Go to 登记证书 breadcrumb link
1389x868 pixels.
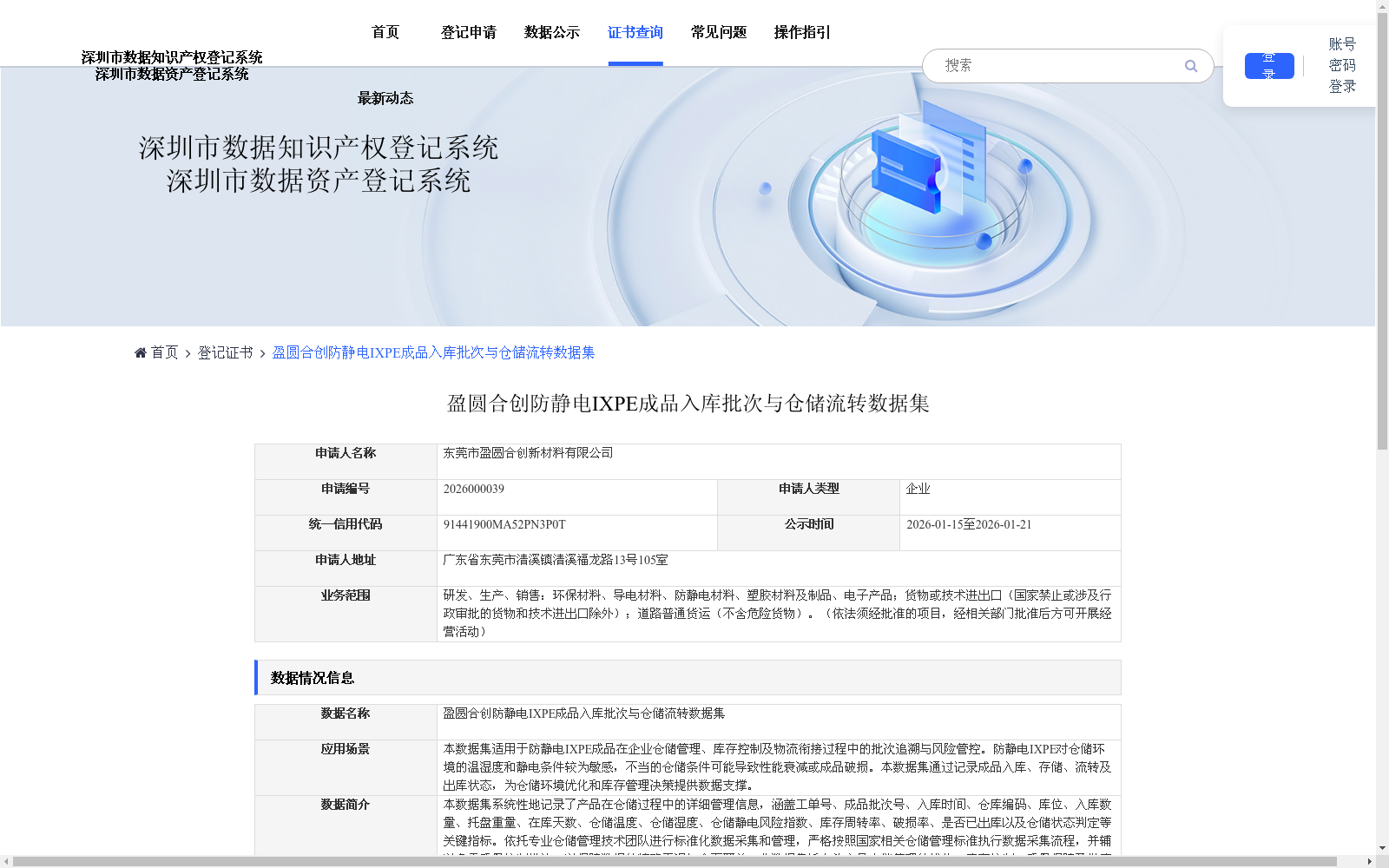click(226, 352)
